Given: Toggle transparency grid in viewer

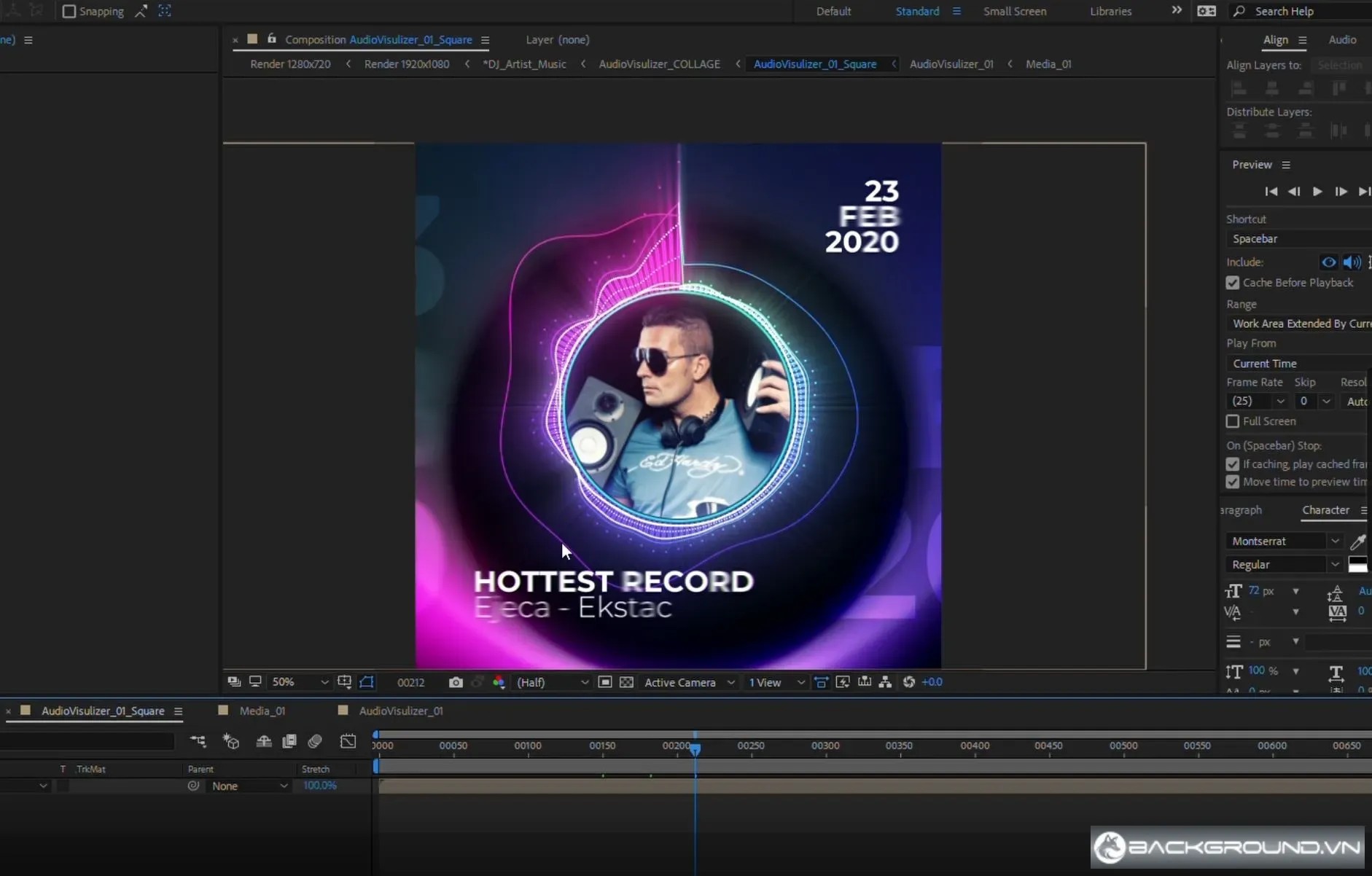Looking at the screenshot, I should pyautogui.click(x=626, y=682).
